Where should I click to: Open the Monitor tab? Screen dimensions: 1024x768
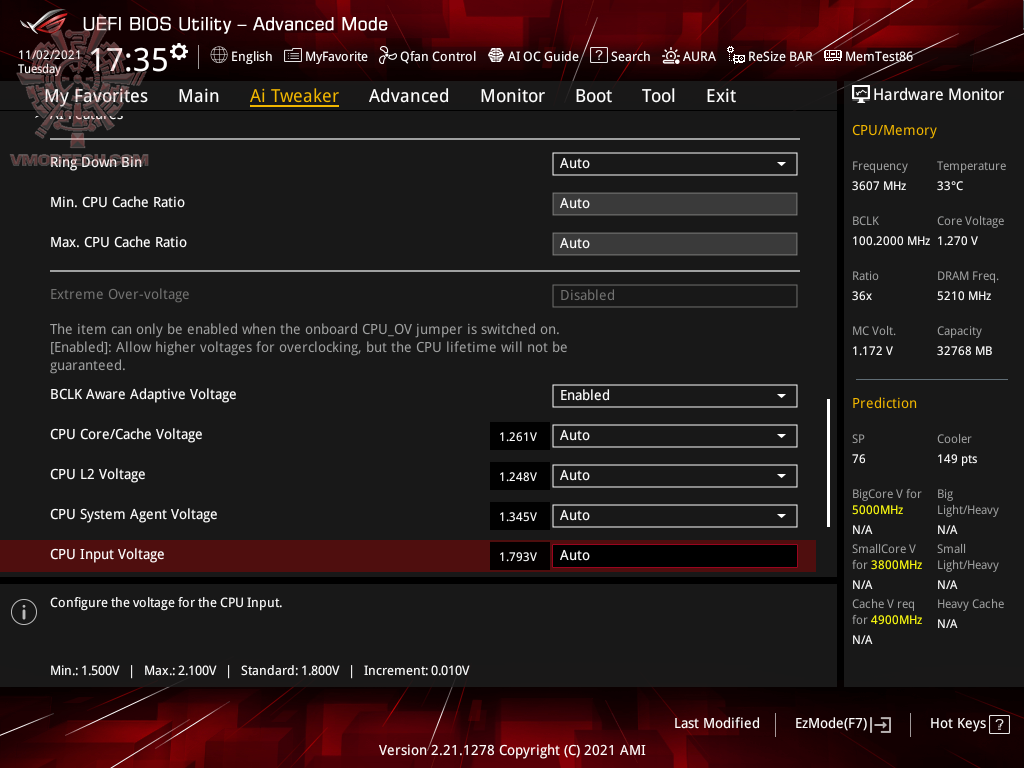[513, 96]
